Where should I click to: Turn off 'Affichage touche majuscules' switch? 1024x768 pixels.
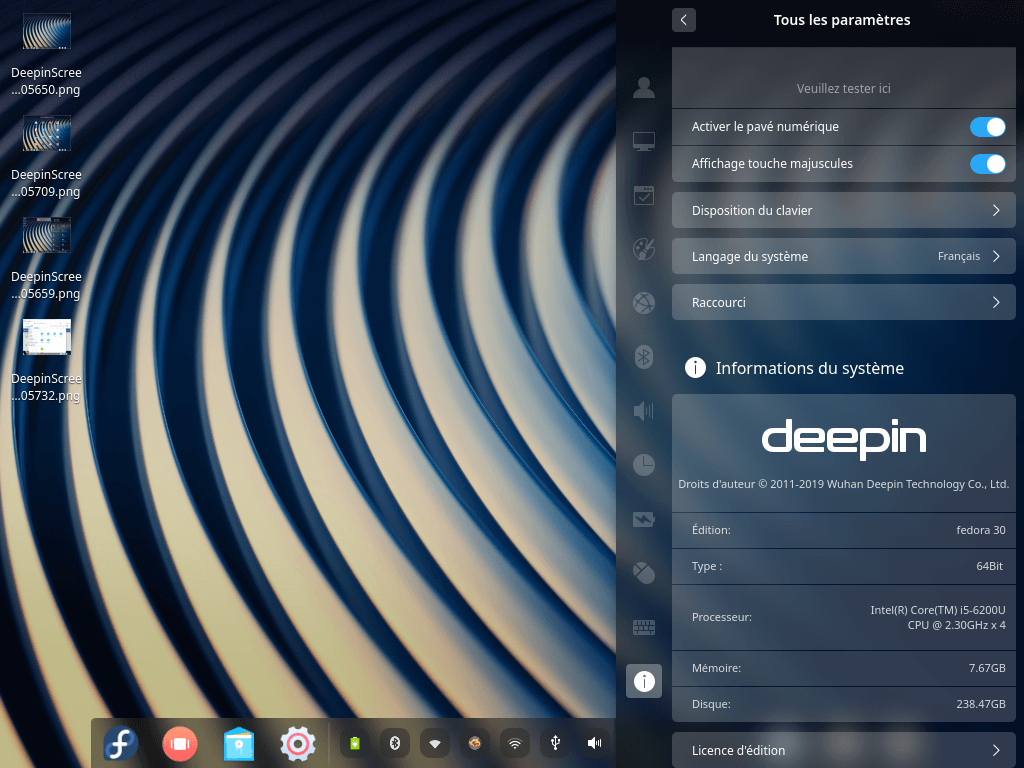coord(987,164)
